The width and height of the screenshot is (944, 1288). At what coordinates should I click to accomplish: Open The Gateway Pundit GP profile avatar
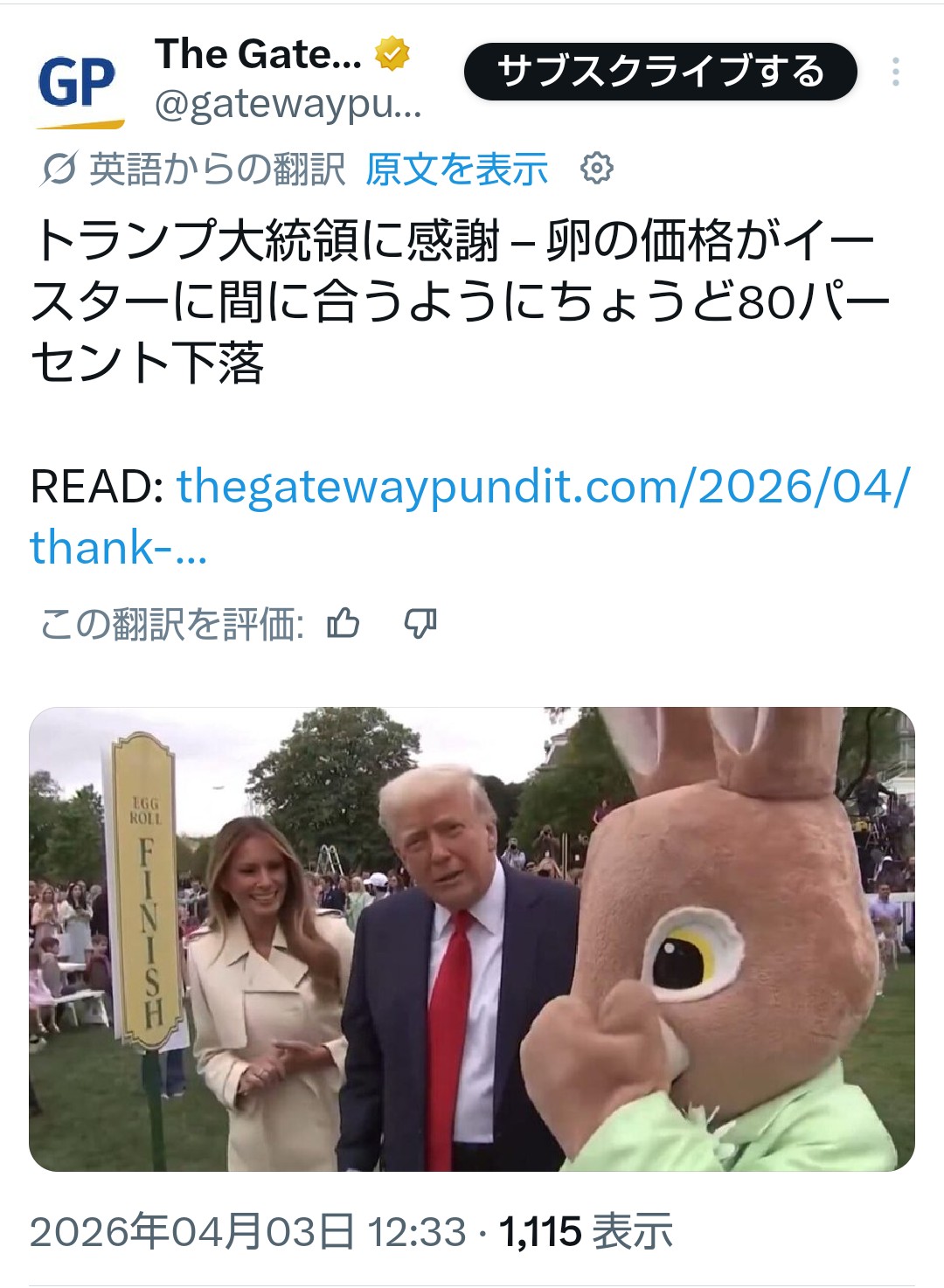click(79, 84)
